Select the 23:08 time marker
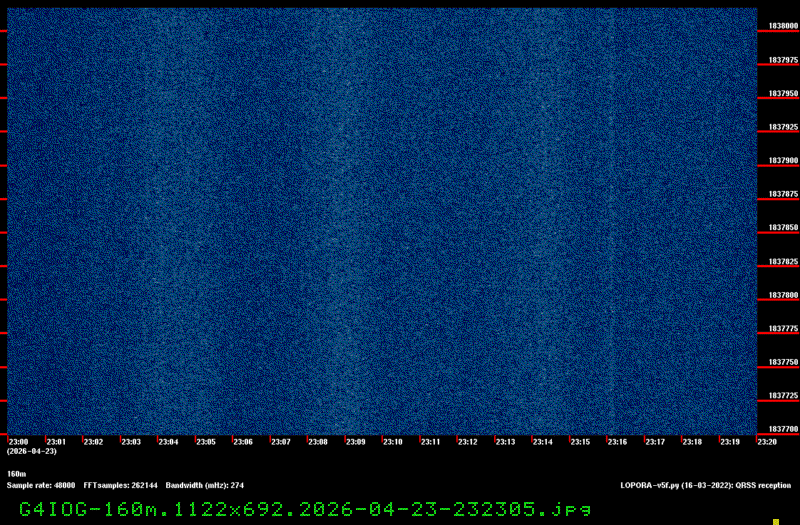The image size is (800, 525). [318, 442]
